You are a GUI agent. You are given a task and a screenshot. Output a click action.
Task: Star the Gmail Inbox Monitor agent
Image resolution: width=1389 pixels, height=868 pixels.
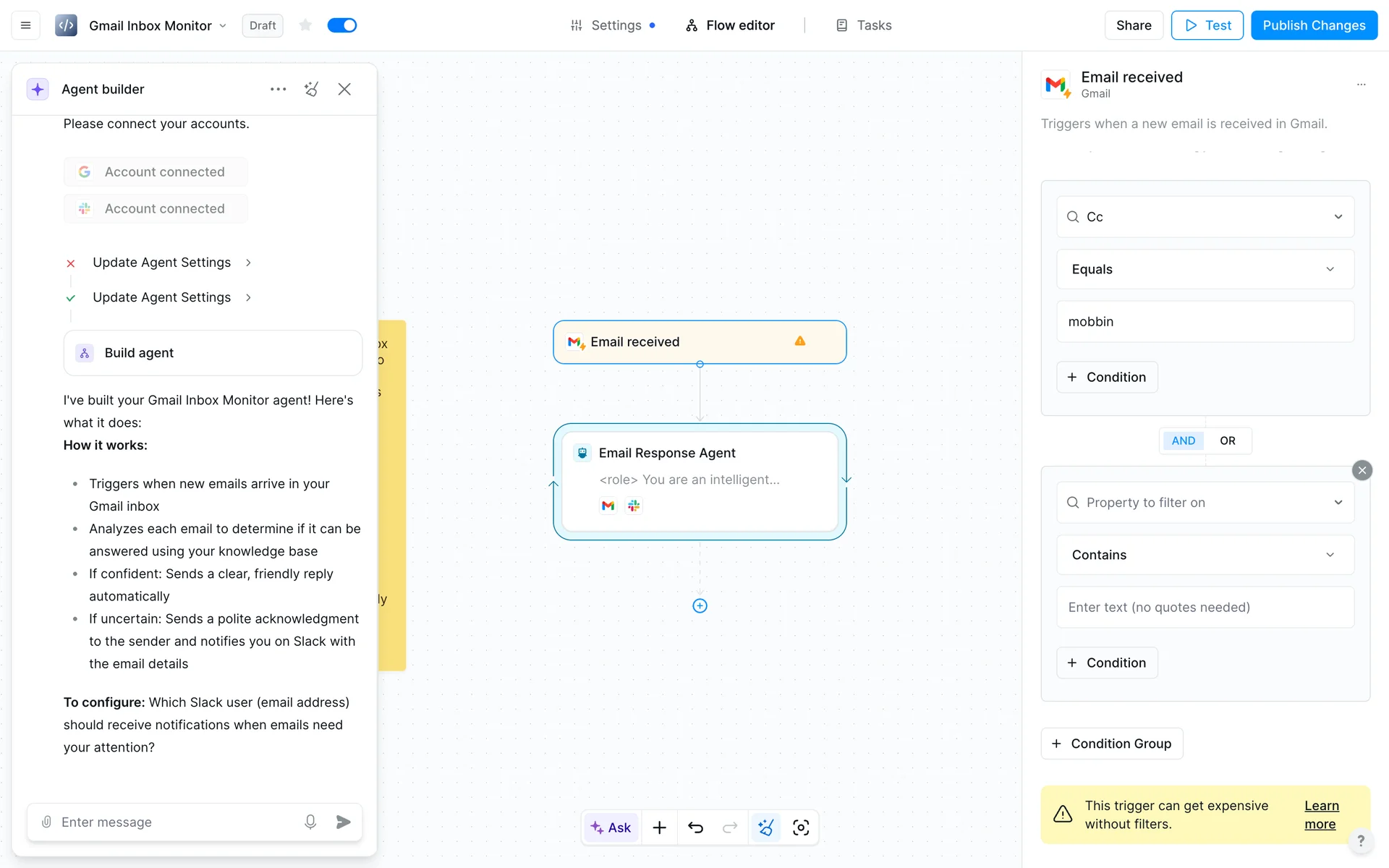click(305, 25)
